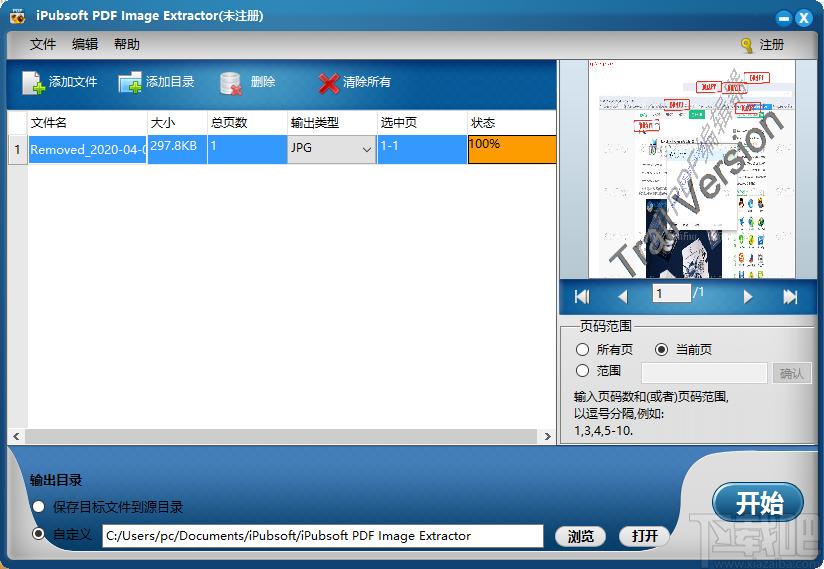The width and height of the screenshot is (824, 569).
Task: Click row number 1 header
Action: pyautogui.click(x=17, y=150)
